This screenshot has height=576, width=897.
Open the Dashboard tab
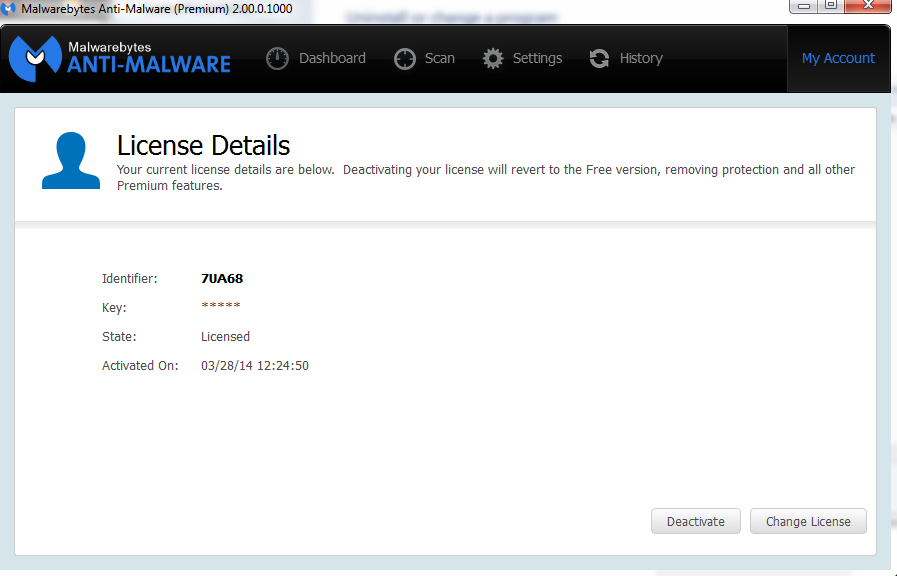316,58
